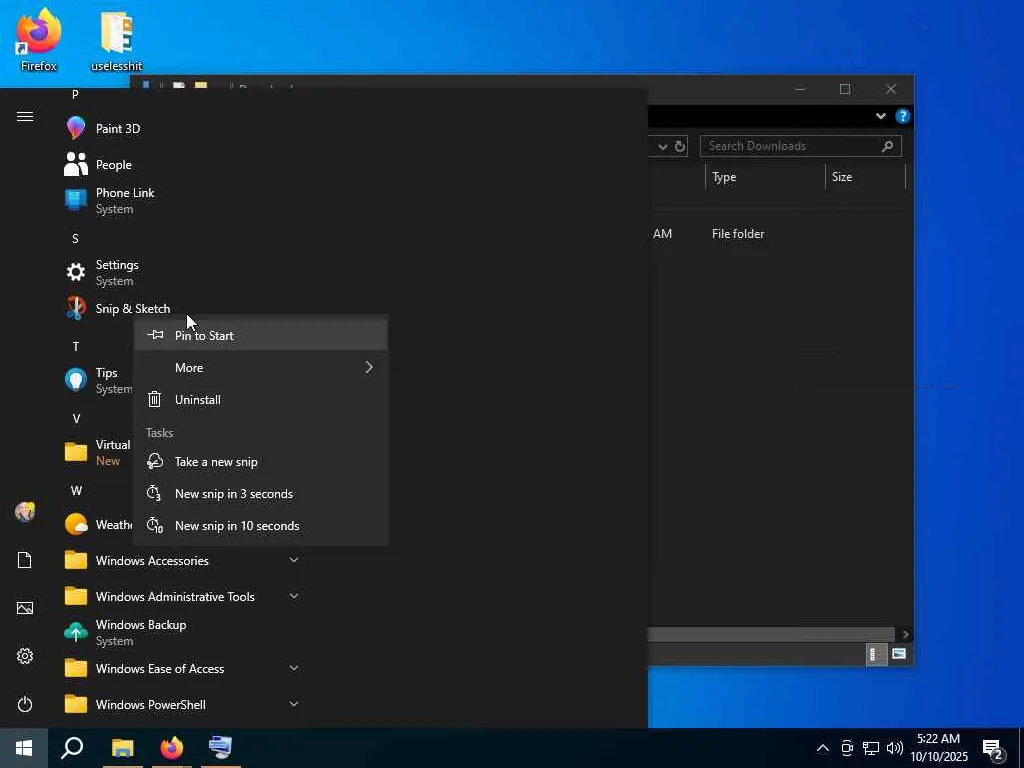
Task: Open network status tray icon
Action: [x=871, y=748]
